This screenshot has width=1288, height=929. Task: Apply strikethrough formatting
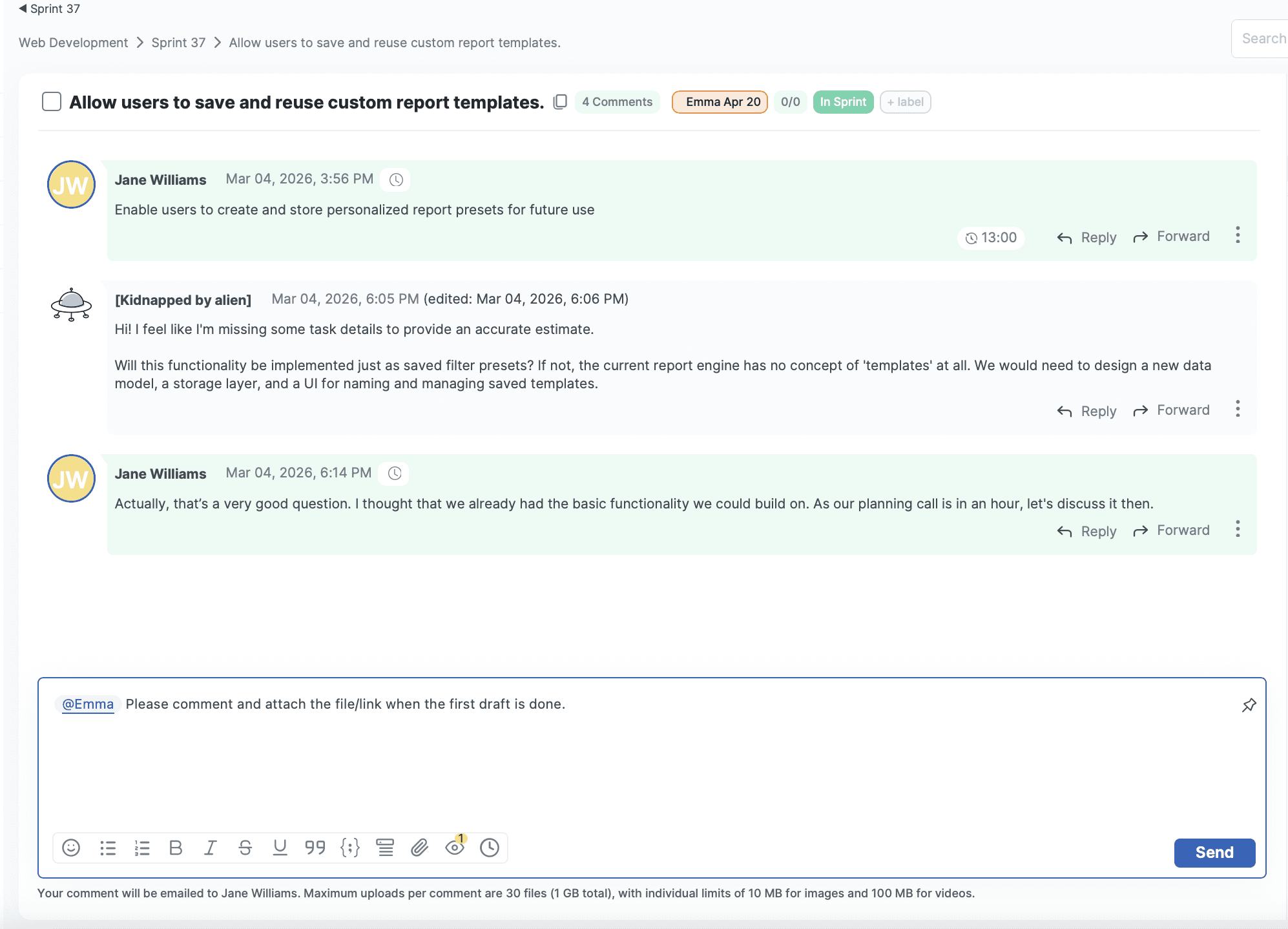click(245, 848)
